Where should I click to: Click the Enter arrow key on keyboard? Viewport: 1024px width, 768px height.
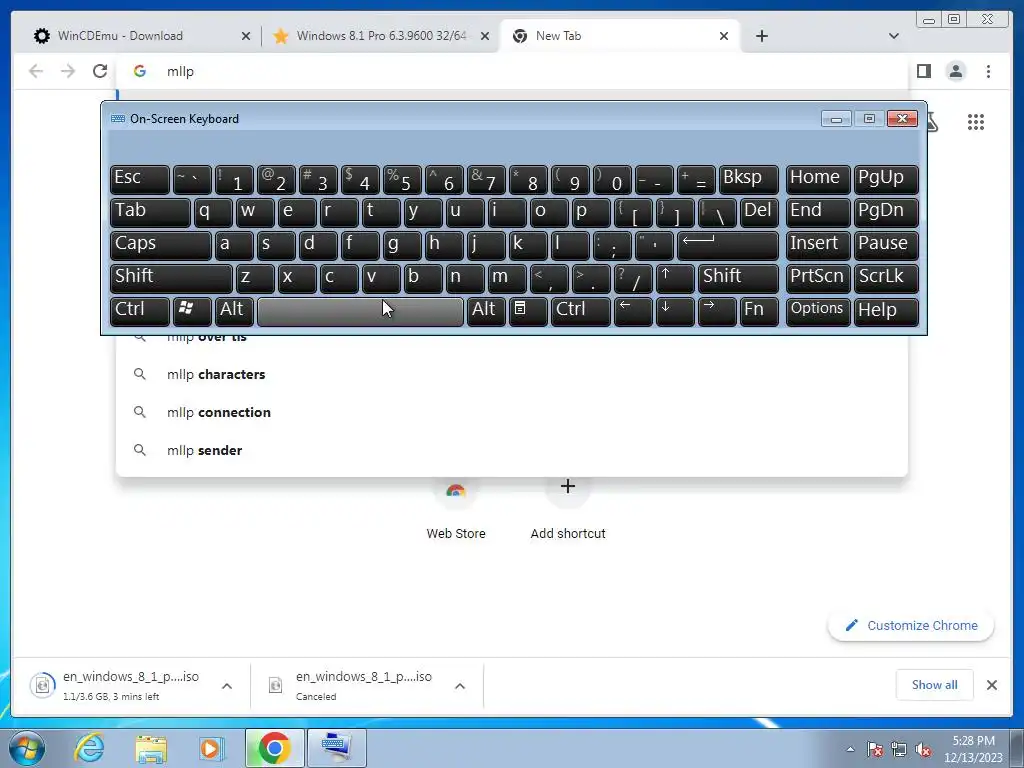coord(728,245)
